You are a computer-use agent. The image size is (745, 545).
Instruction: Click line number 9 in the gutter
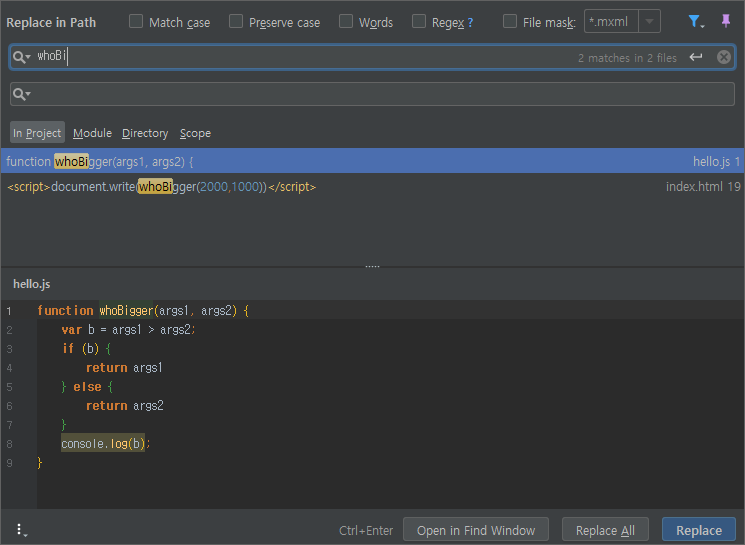9,462
